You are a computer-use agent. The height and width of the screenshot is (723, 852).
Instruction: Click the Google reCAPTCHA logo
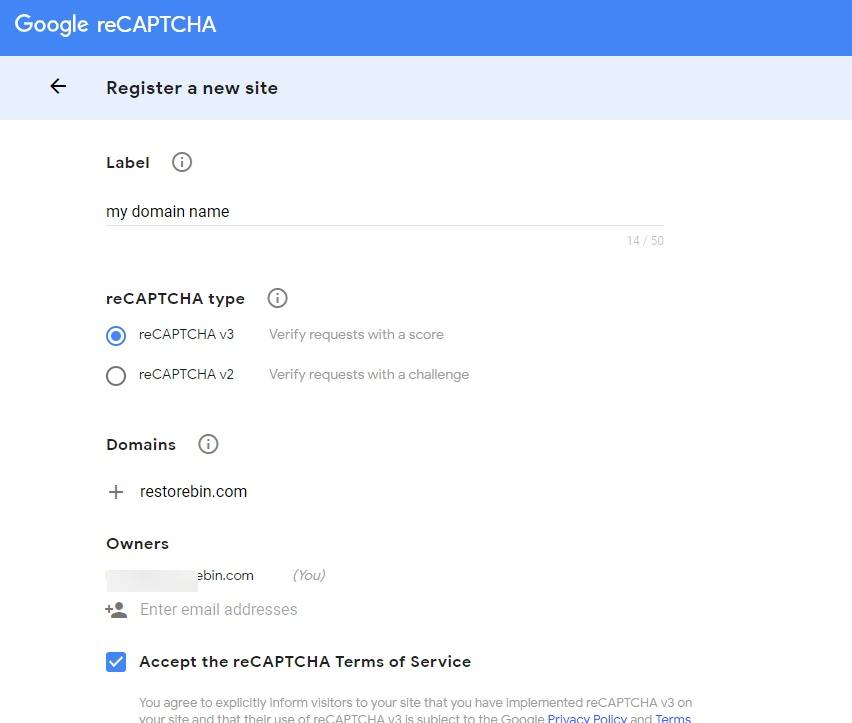point(115,24)
